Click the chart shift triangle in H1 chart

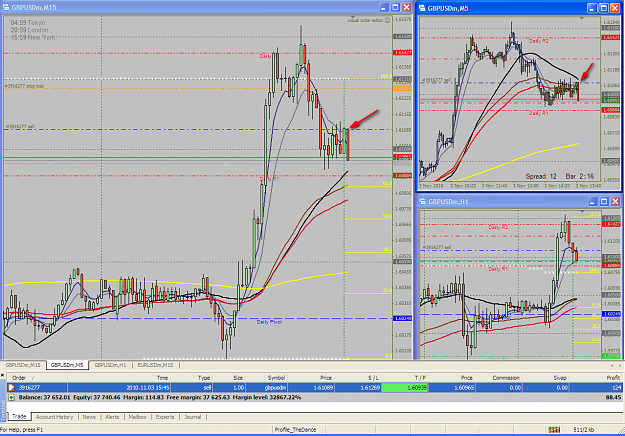click(x=582, y=212)
